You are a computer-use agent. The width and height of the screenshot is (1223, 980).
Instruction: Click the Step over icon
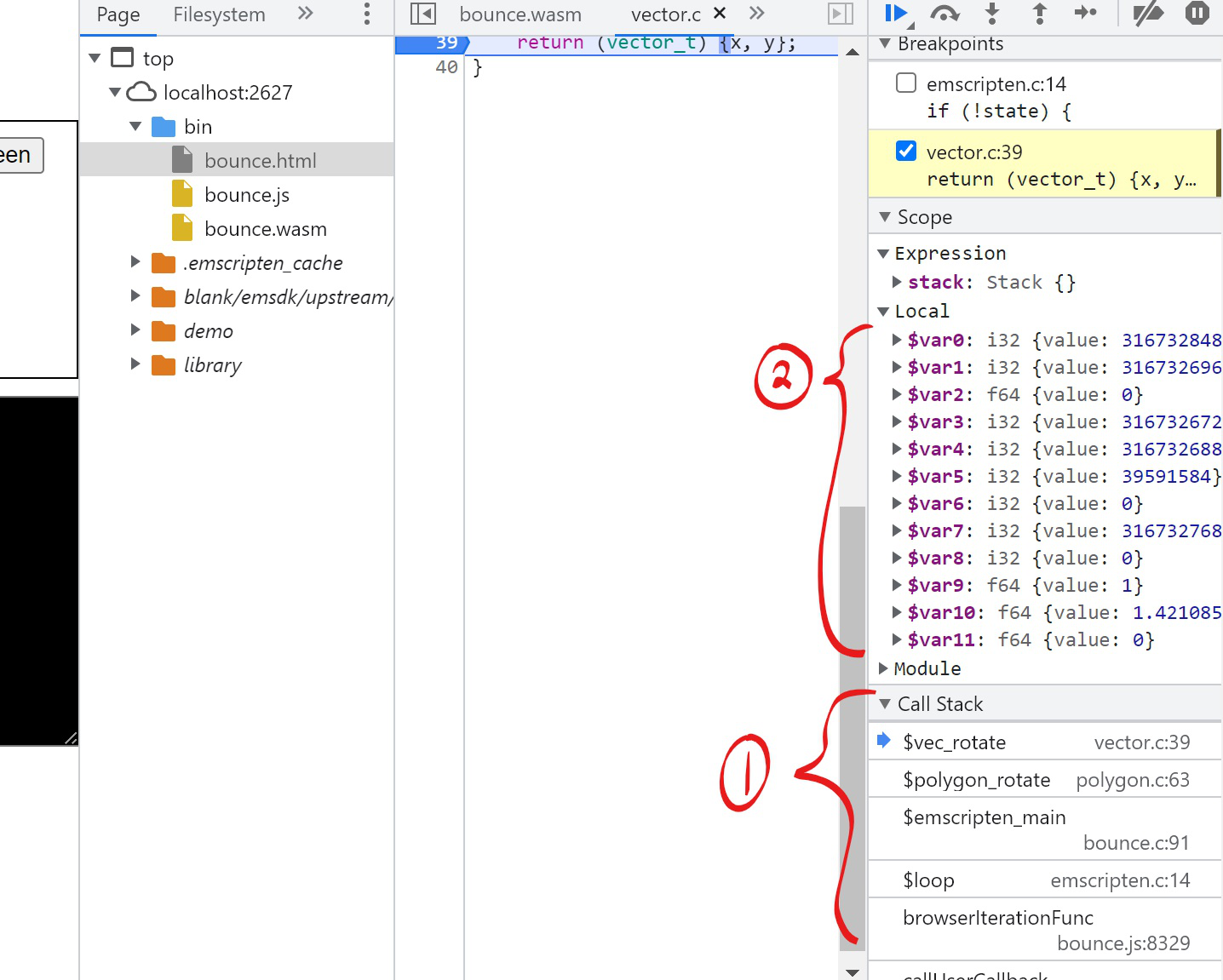[x=945, y=13]
